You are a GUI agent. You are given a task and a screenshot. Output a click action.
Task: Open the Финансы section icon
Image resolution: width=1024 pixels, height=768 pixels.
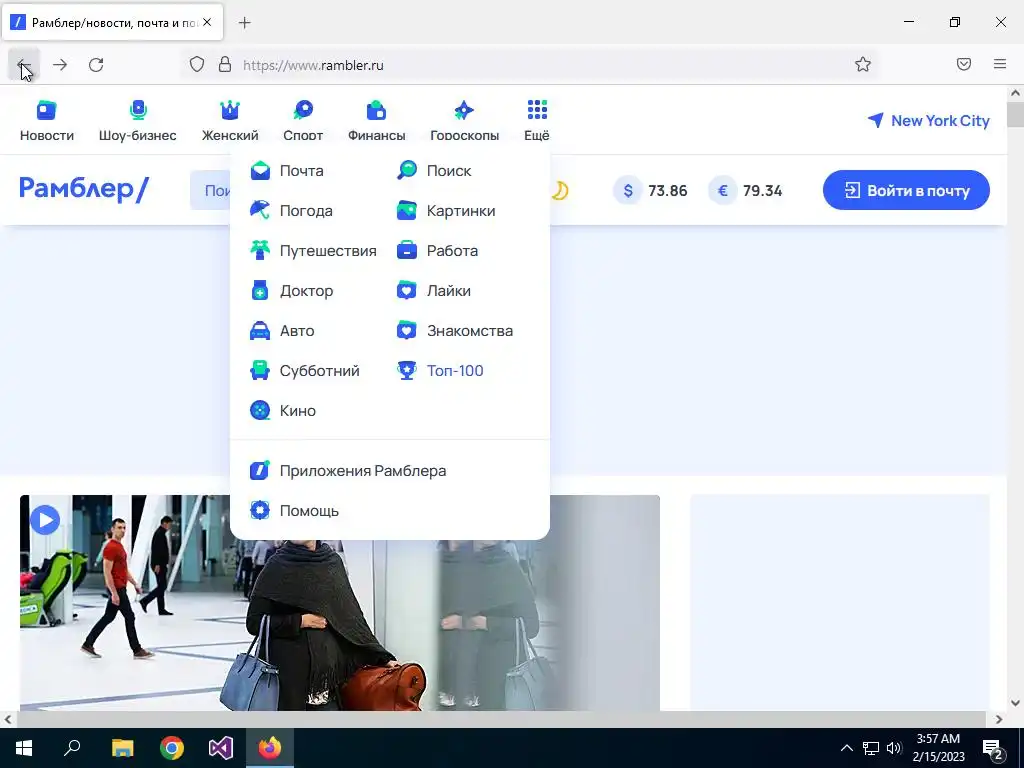coord(376,110)
